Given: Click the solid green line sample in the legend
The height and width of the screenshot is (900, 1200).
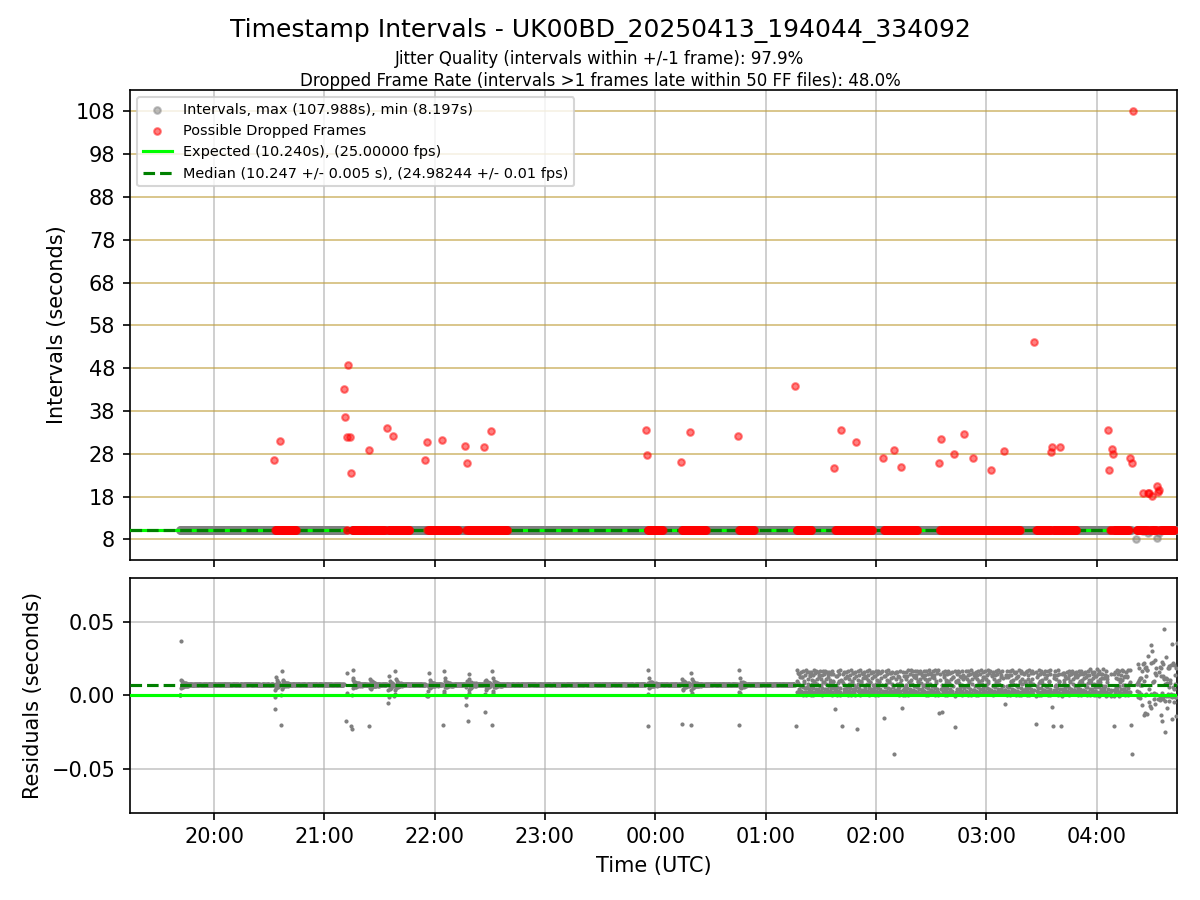Looking at the screenshot, I should (157, 152).
